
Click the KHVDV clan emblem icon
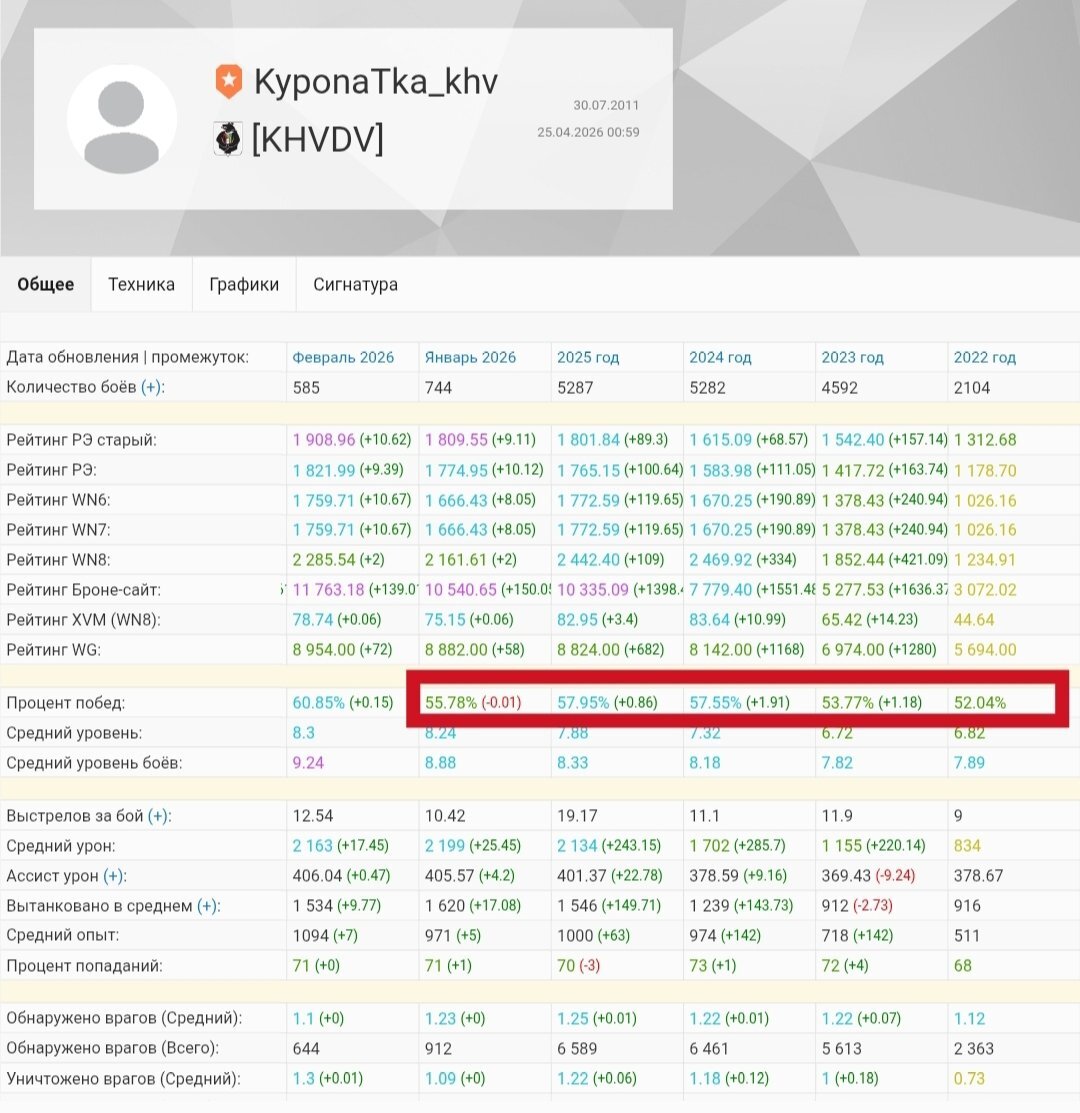(x=228, y=138)
